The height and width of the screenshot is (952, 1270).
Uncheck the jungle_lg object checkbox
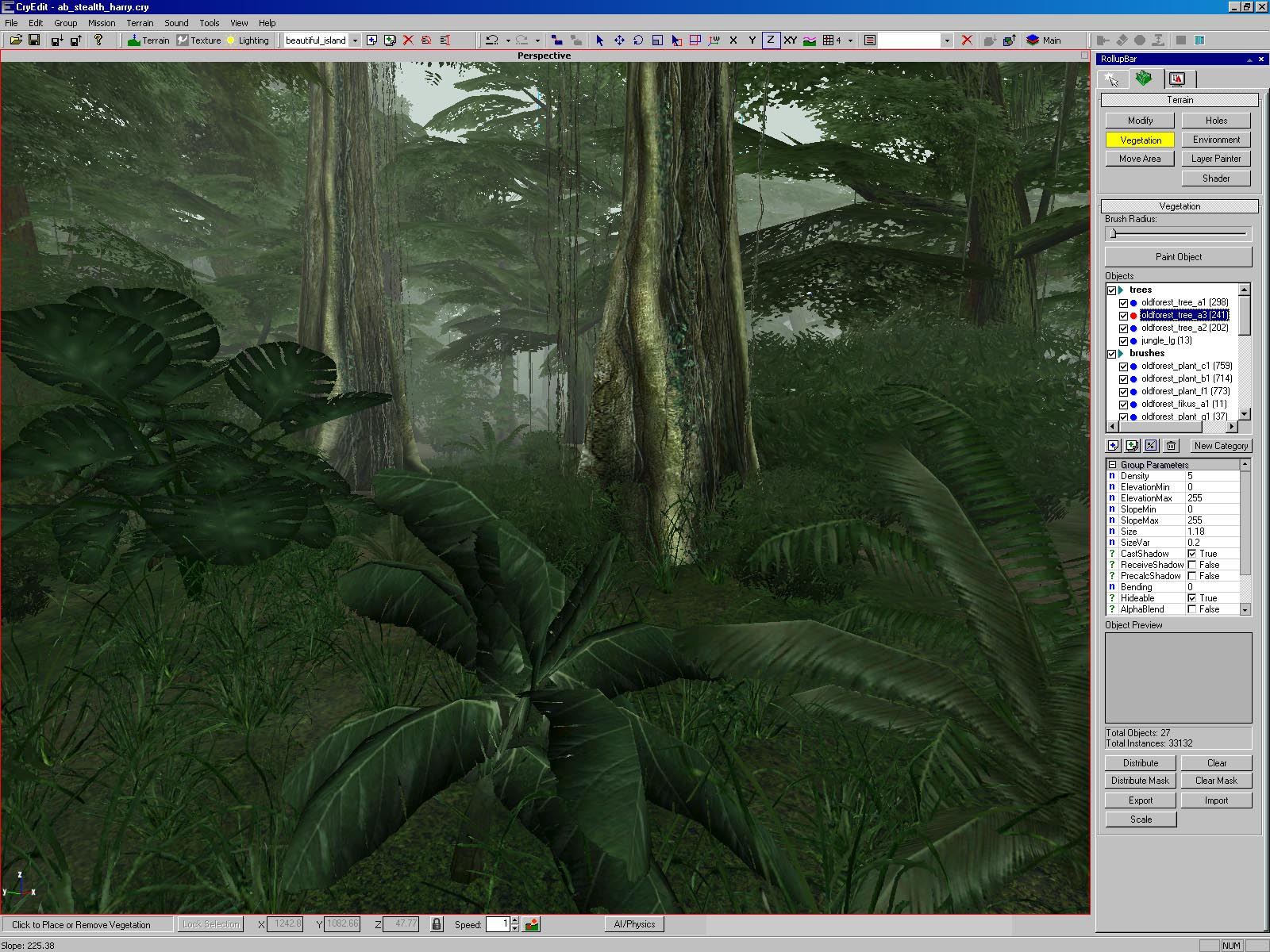(x=1123, y=341)
